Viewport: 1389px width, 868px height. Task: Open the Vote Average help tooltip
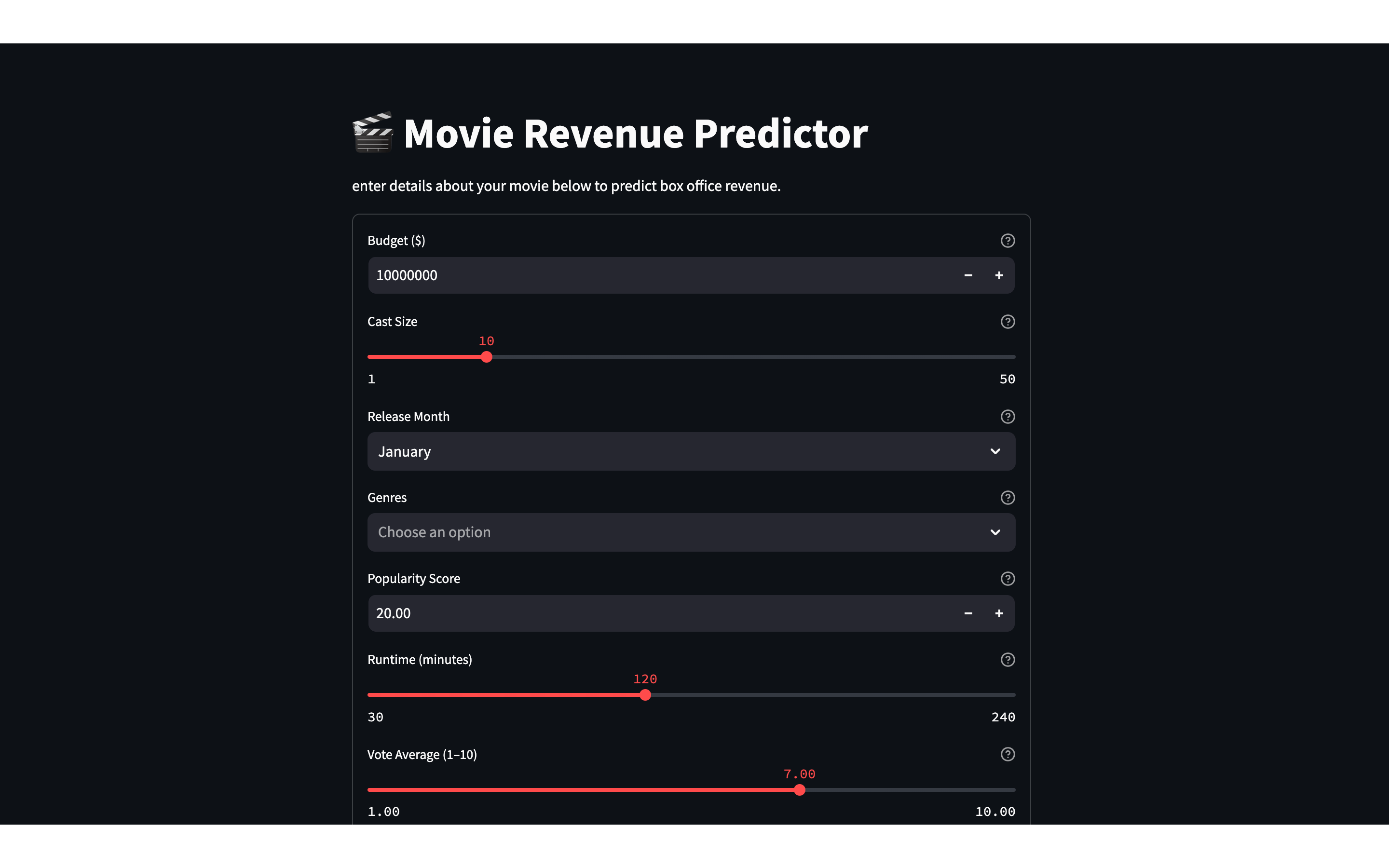pyautogui.click(x=1008, y=754)
